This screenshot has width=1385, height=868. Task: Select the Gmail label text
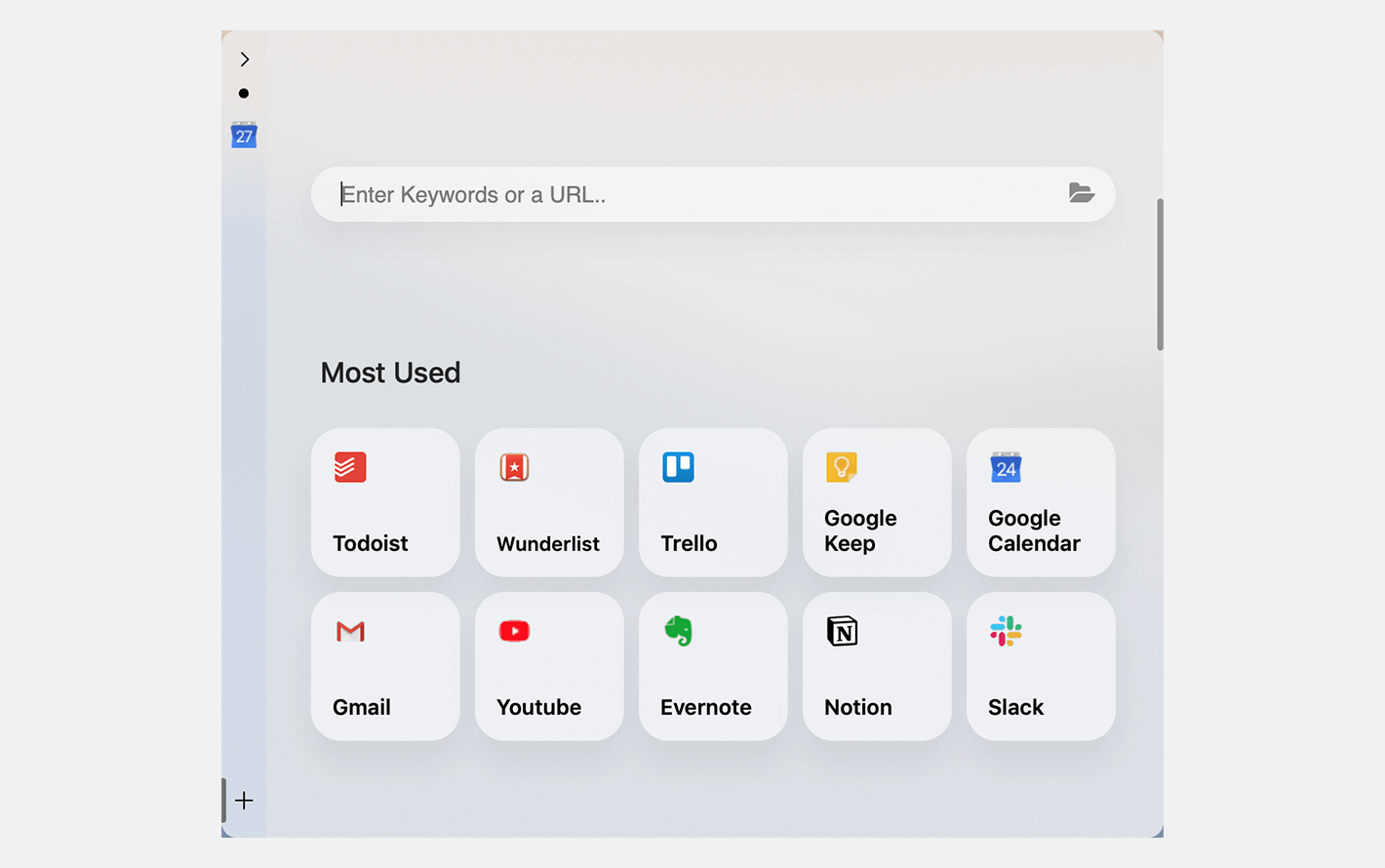pyautogui.click(x=362, y=707)
